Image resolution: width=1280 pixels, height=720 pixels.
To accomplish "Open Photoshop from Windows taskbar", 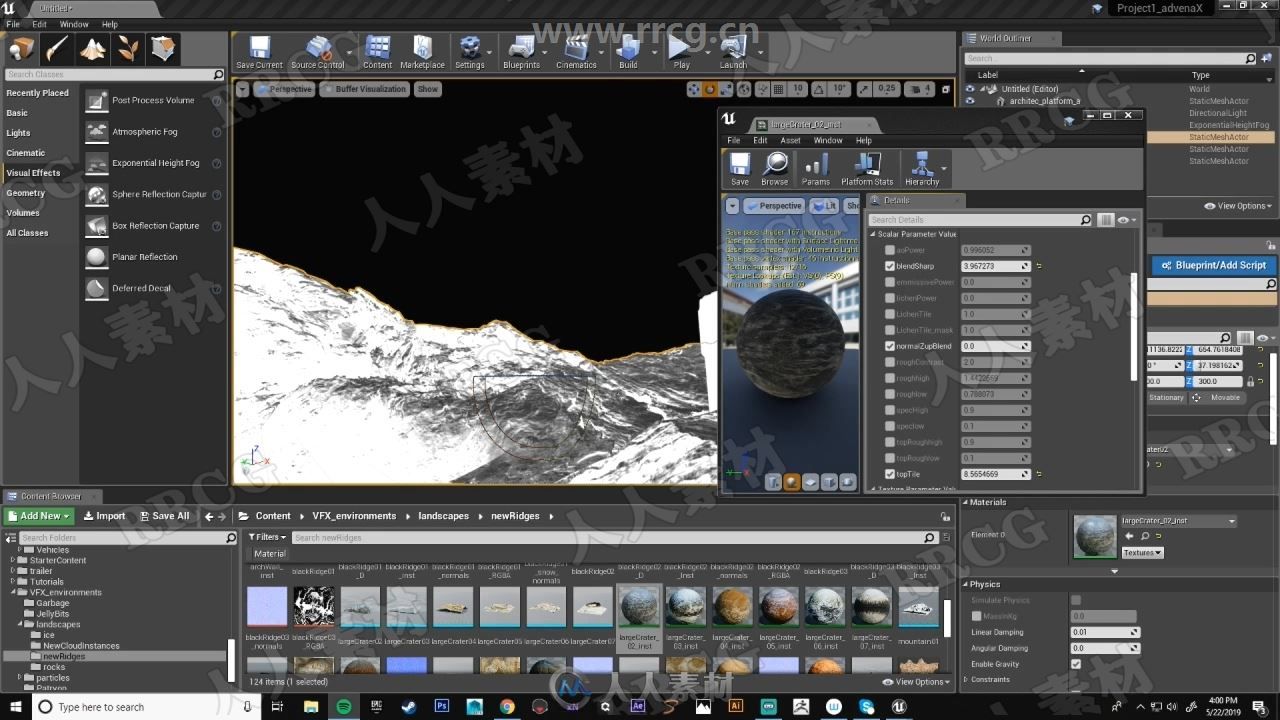I will 441,707.
